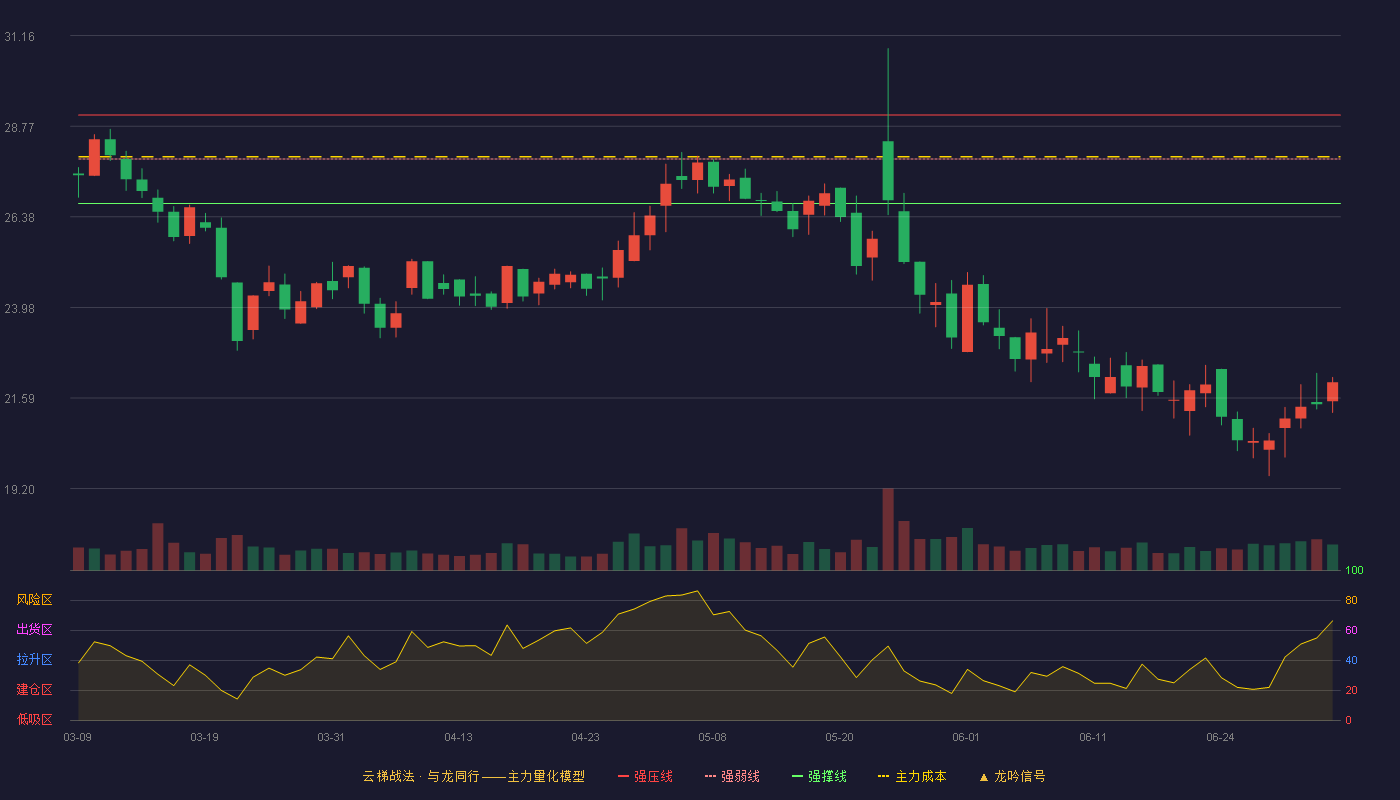This screenshot has height=800, width=1400.
Task: Click the 06-11 date label
Action: tap(1093, 737)
